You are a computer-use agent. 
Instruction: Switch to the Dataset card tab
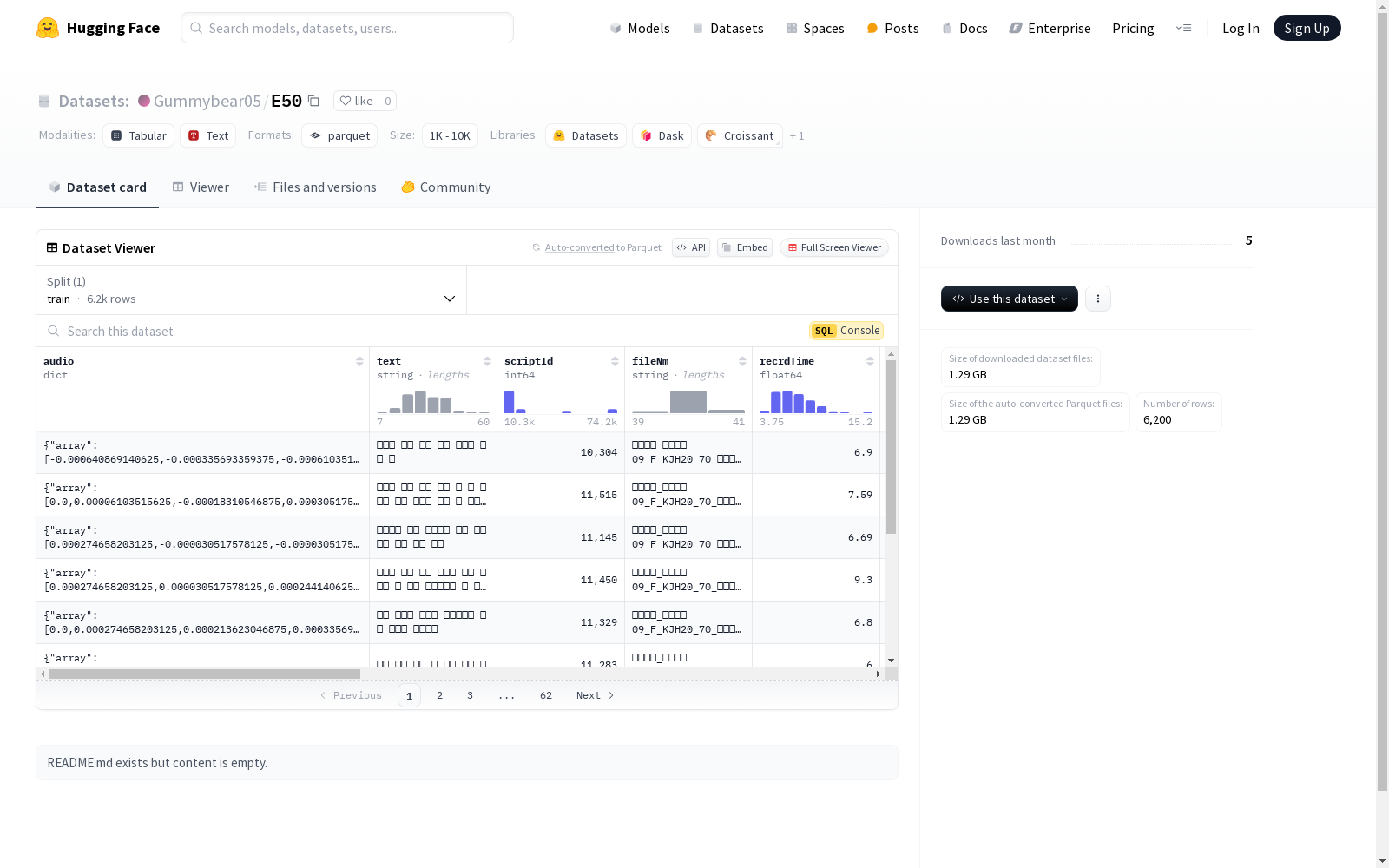97,187
